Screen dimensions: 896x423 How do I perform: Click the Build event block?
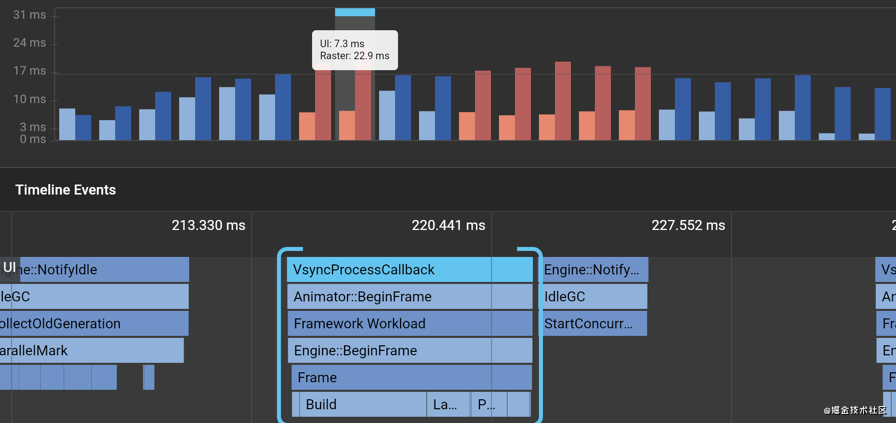(x=362, y=405)
